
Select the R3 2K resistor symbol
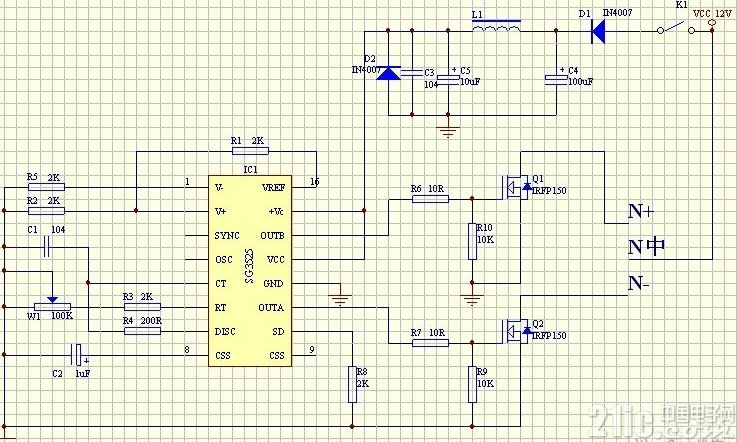click(x=142, y=307)
